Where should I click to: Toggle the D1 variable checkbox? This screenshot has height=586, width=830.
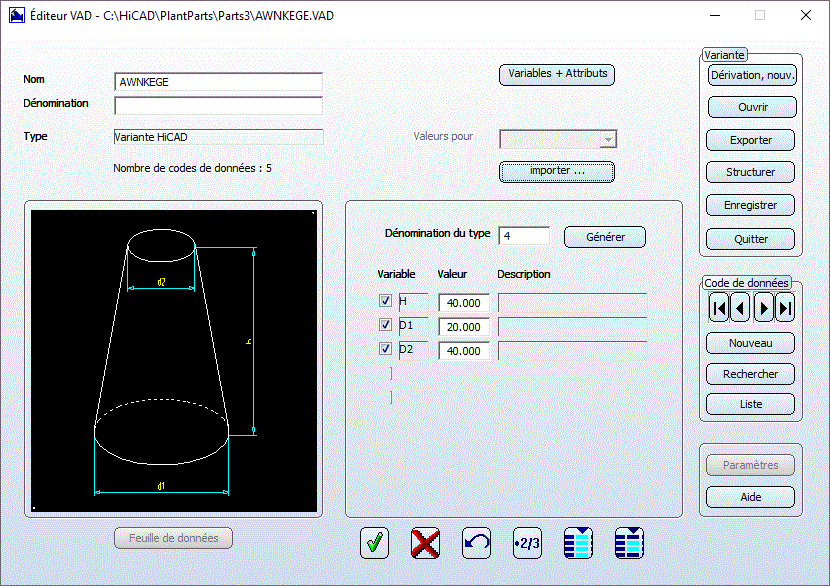[x=385, y=325]
